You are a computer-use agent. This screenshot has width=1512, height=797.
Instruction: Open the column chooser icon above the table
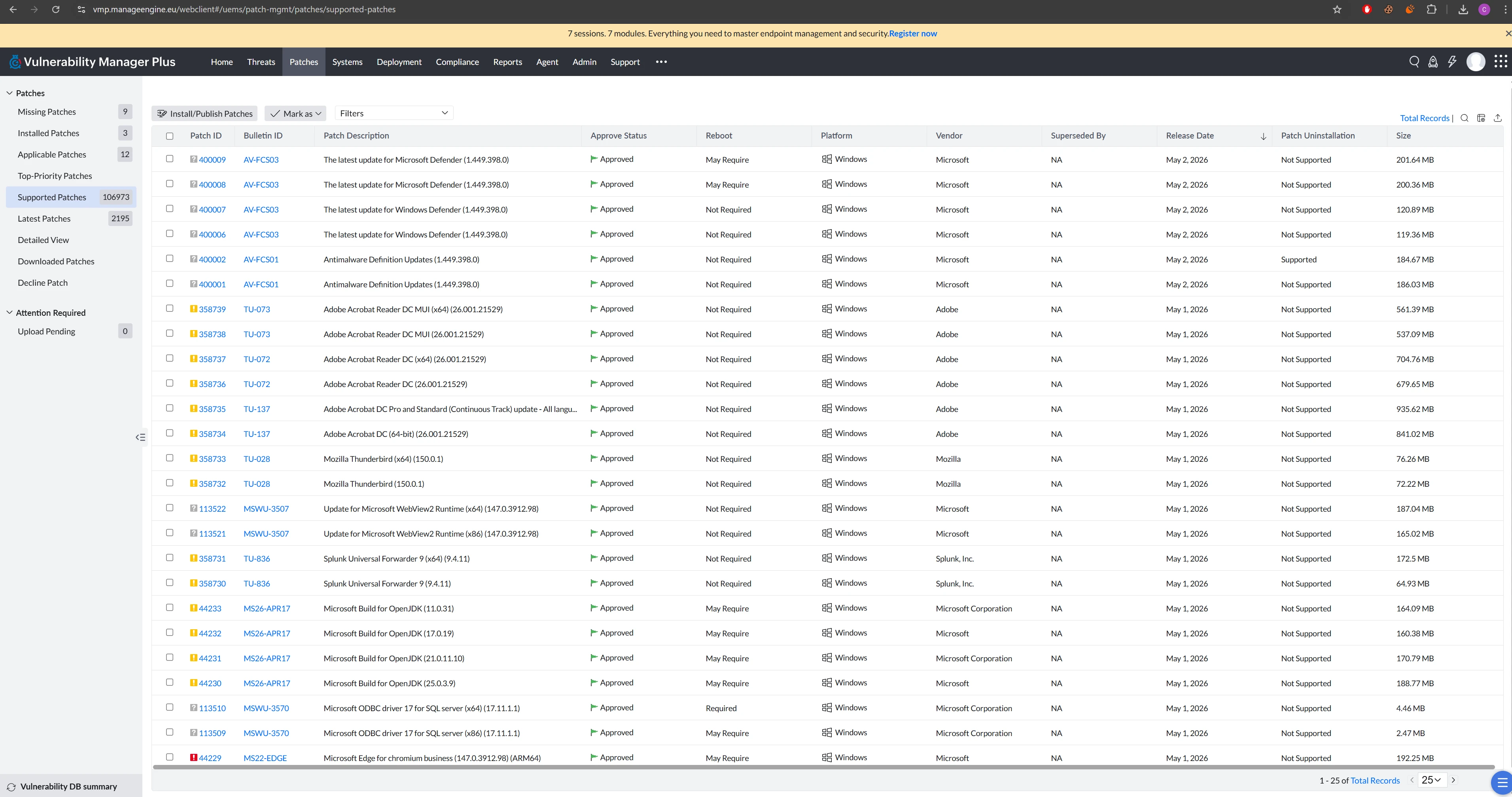click(x=1481, y=118)
